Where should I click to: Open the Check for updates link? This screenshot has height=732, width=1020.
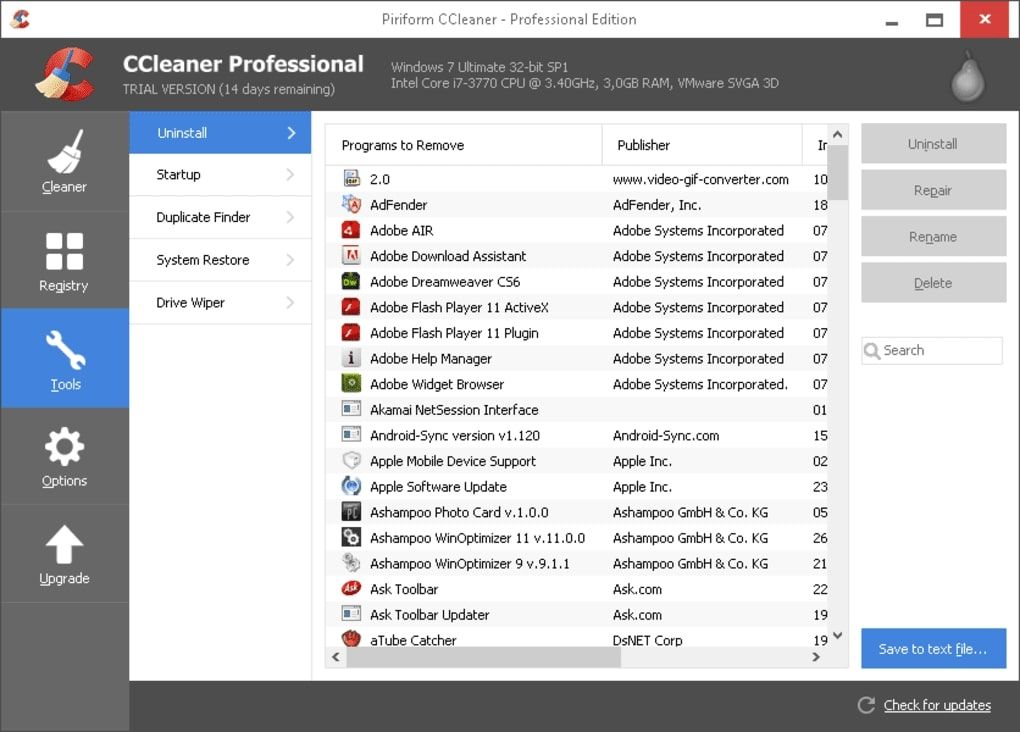click(936, 705)
